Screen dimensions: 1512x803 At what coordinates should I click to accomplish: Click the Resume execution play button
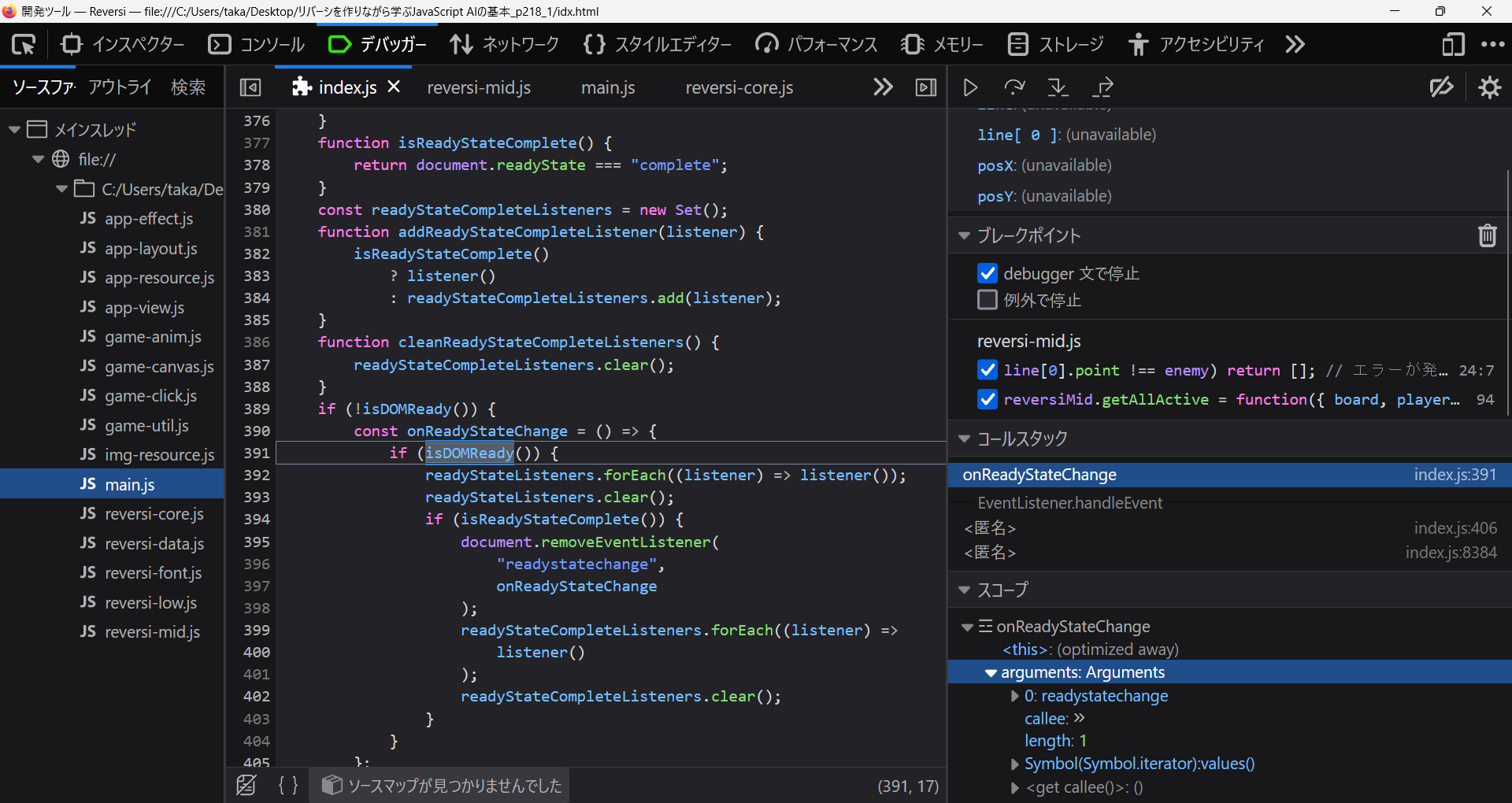tap(970, 87)
